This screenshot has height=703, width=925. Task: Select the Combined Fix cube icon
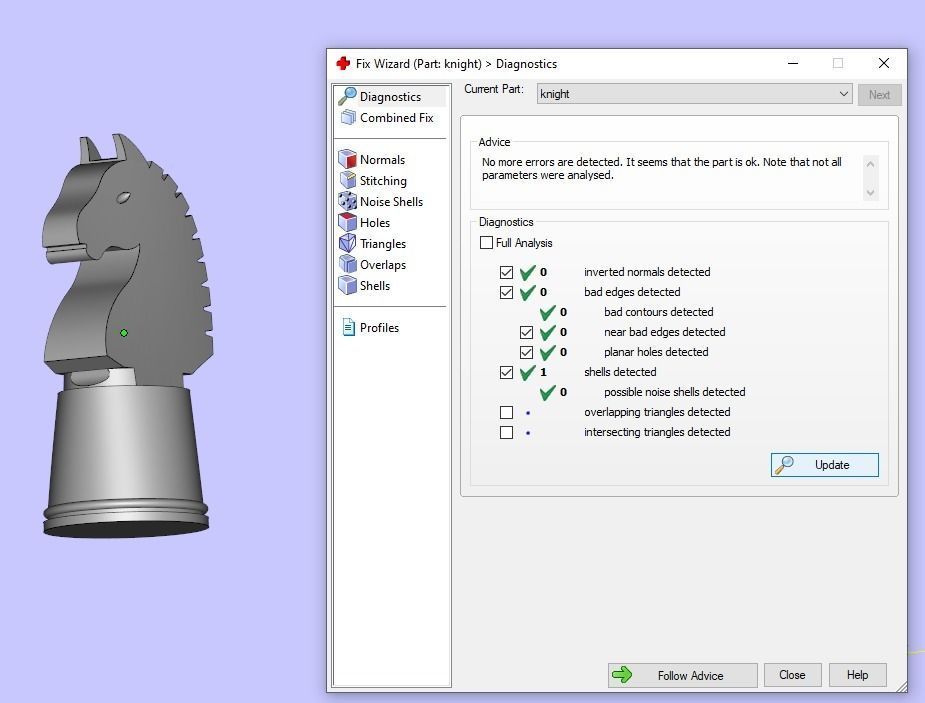[348, 117]
